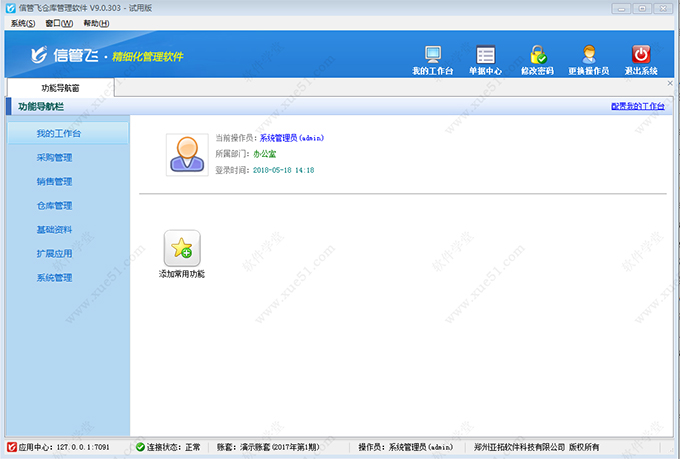Image resolution: width=680 pixels, height=459 pixels.
Task: Click 信管飞 logo in the banner
Action: [x=65, y=56]
